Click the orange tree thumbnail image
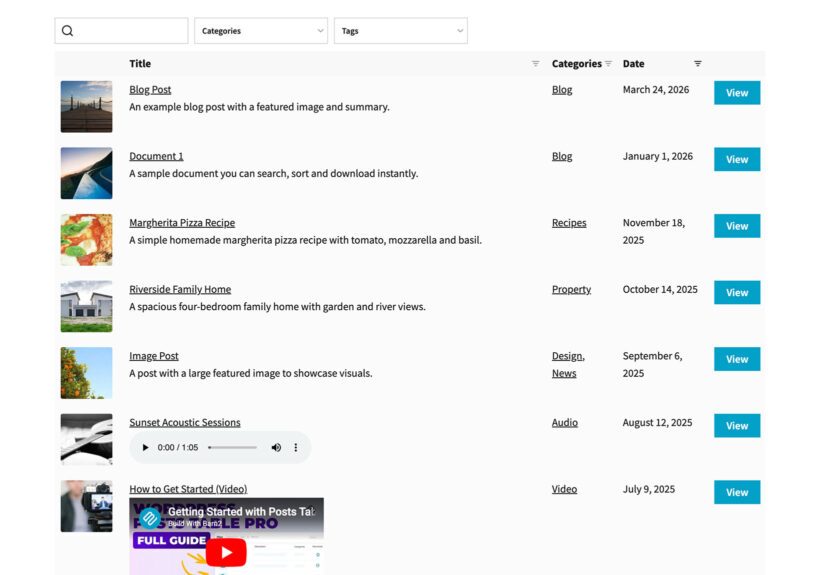Screen dimensions: 820x575 86,373
